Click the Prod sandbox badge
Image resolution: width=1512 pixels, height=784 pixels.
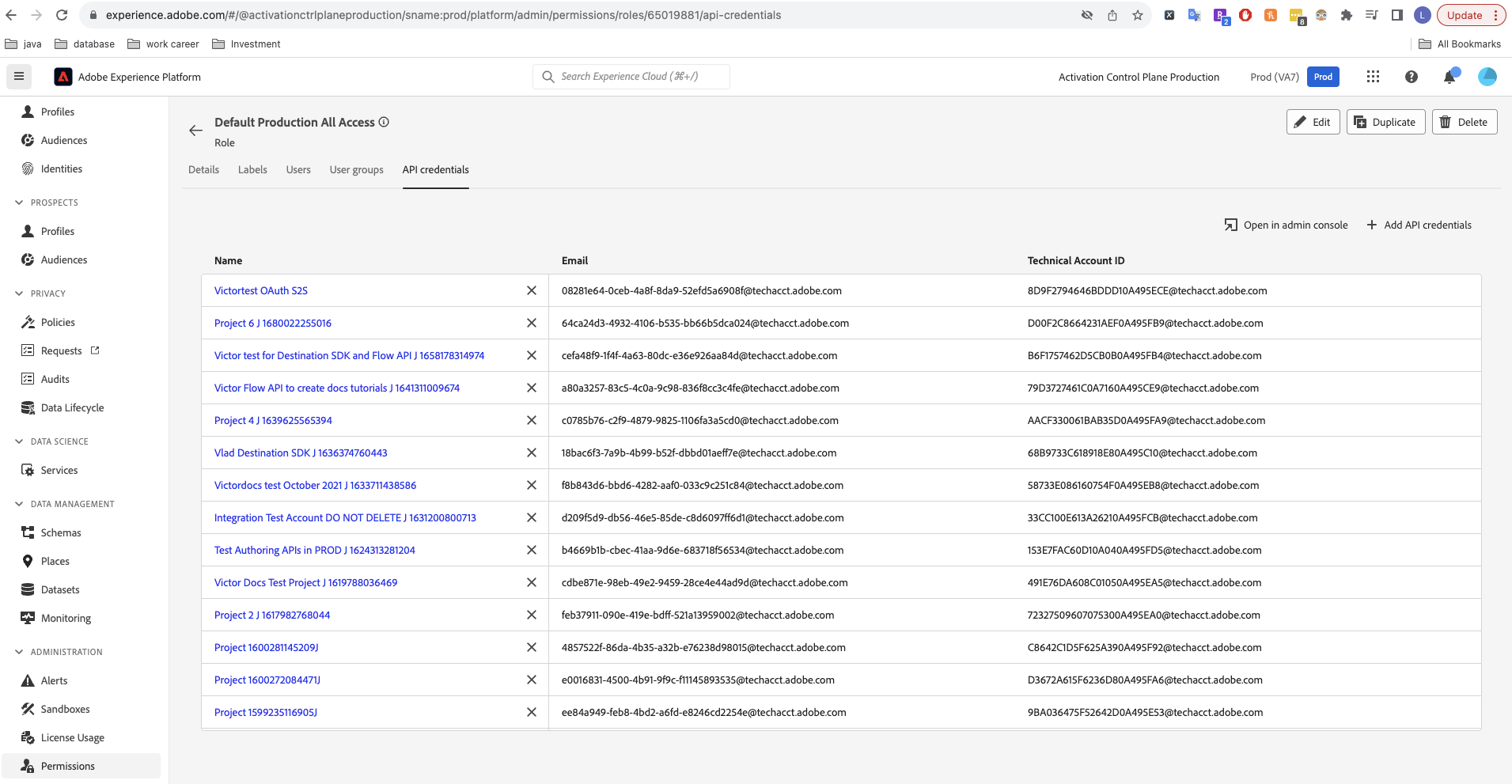(x=1323, y=77)
